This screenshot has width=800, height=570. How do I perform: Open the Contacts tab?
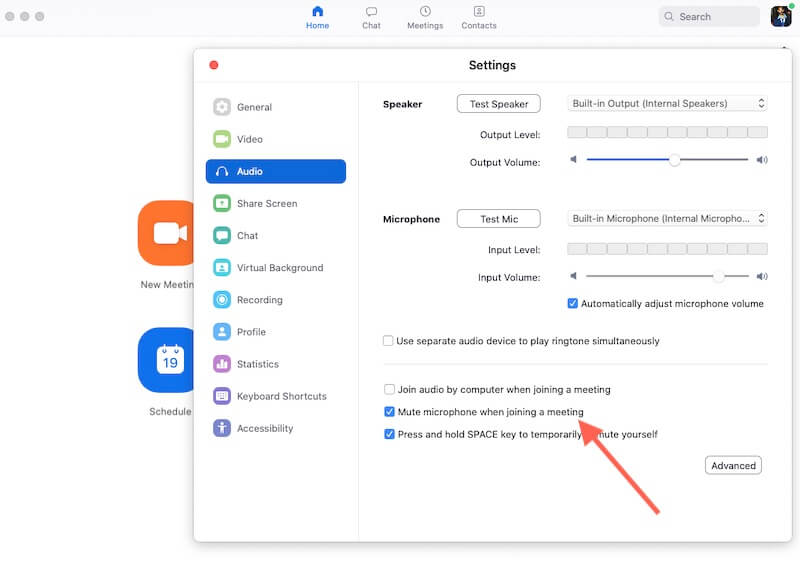pyautogui.click(x=479, y=17)
